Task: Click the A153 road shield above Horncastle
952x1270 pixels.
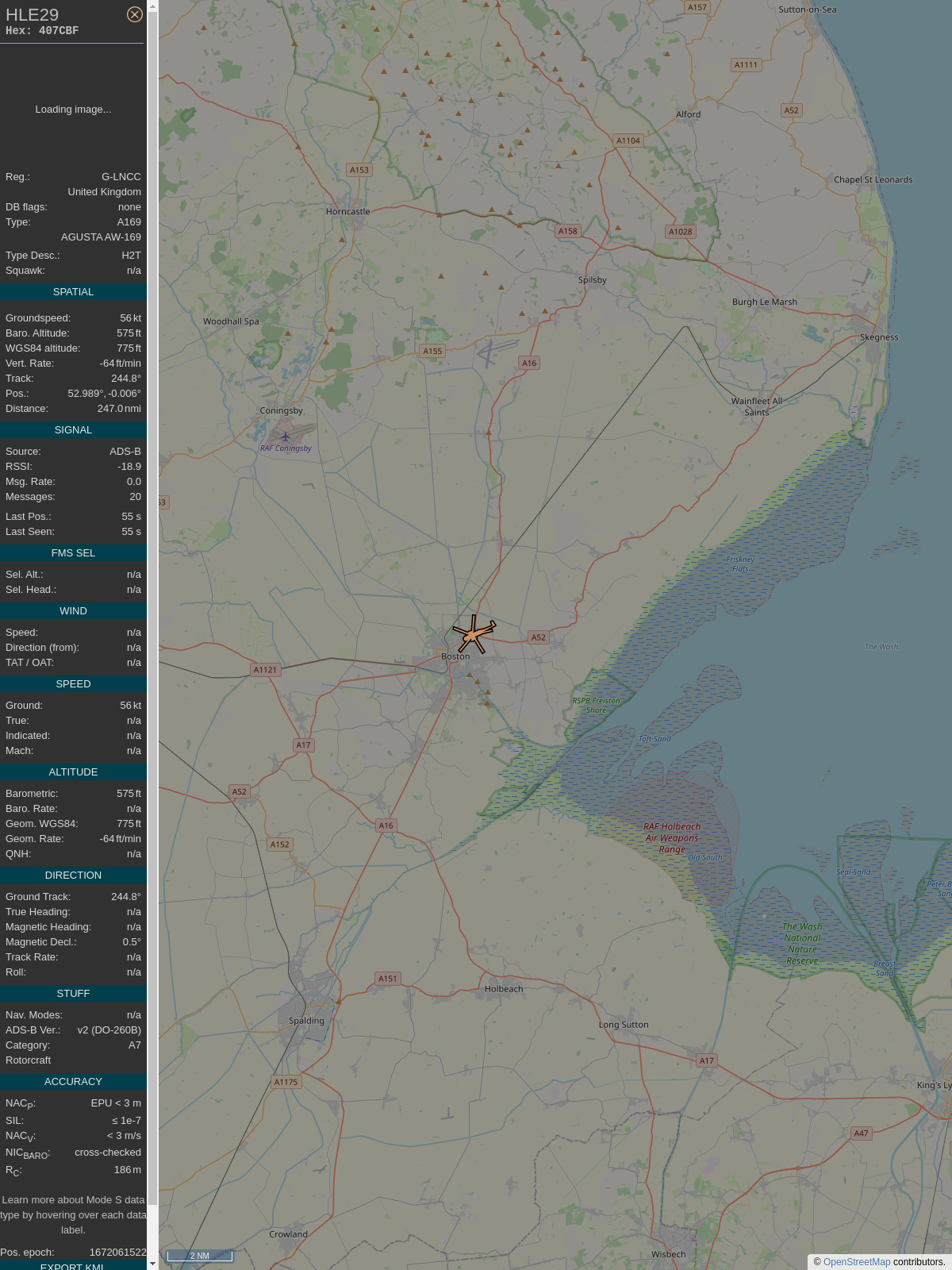Action: [x=359, y=170]
